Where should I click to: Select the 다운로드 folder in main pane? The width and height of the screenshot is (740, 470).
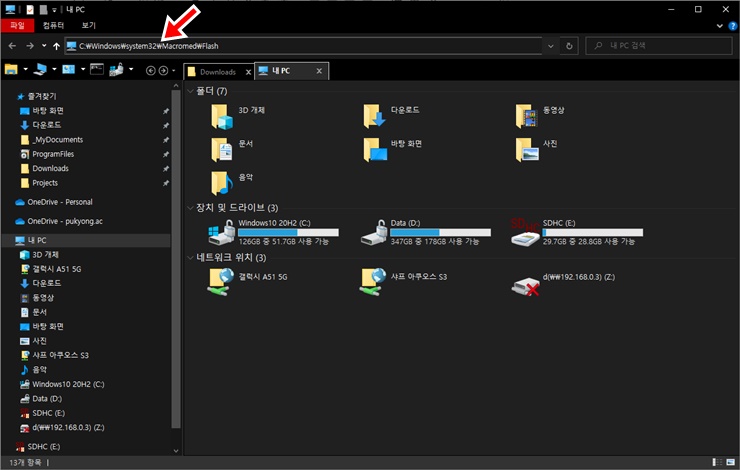tap(391, 117)
